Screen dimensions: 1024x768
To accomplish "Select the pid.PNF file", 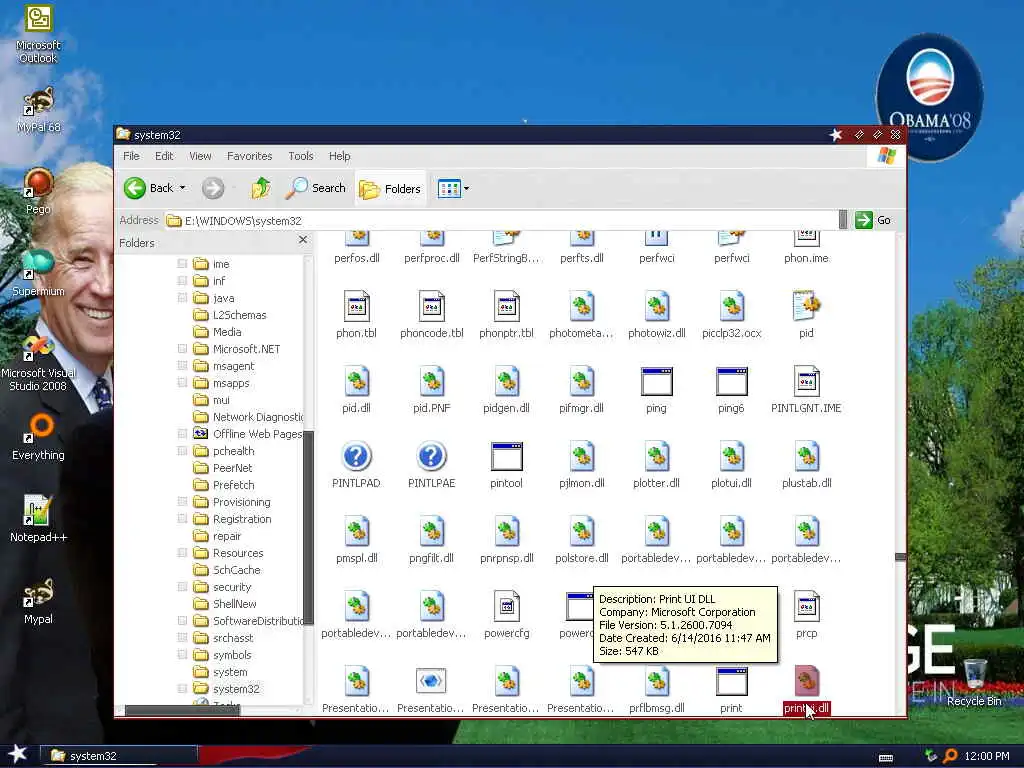I will [432, 390].
